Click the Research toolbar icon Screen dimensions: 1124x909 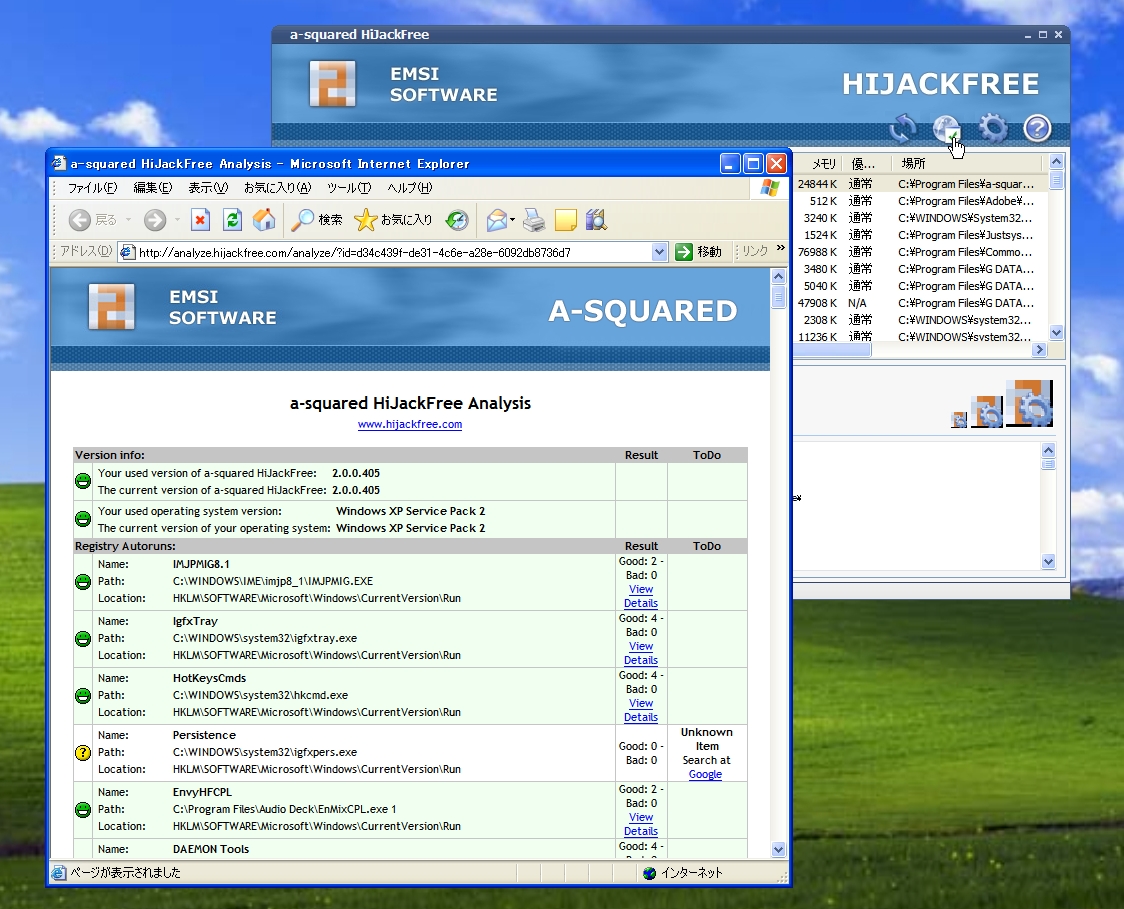click(x=596, y=220)
